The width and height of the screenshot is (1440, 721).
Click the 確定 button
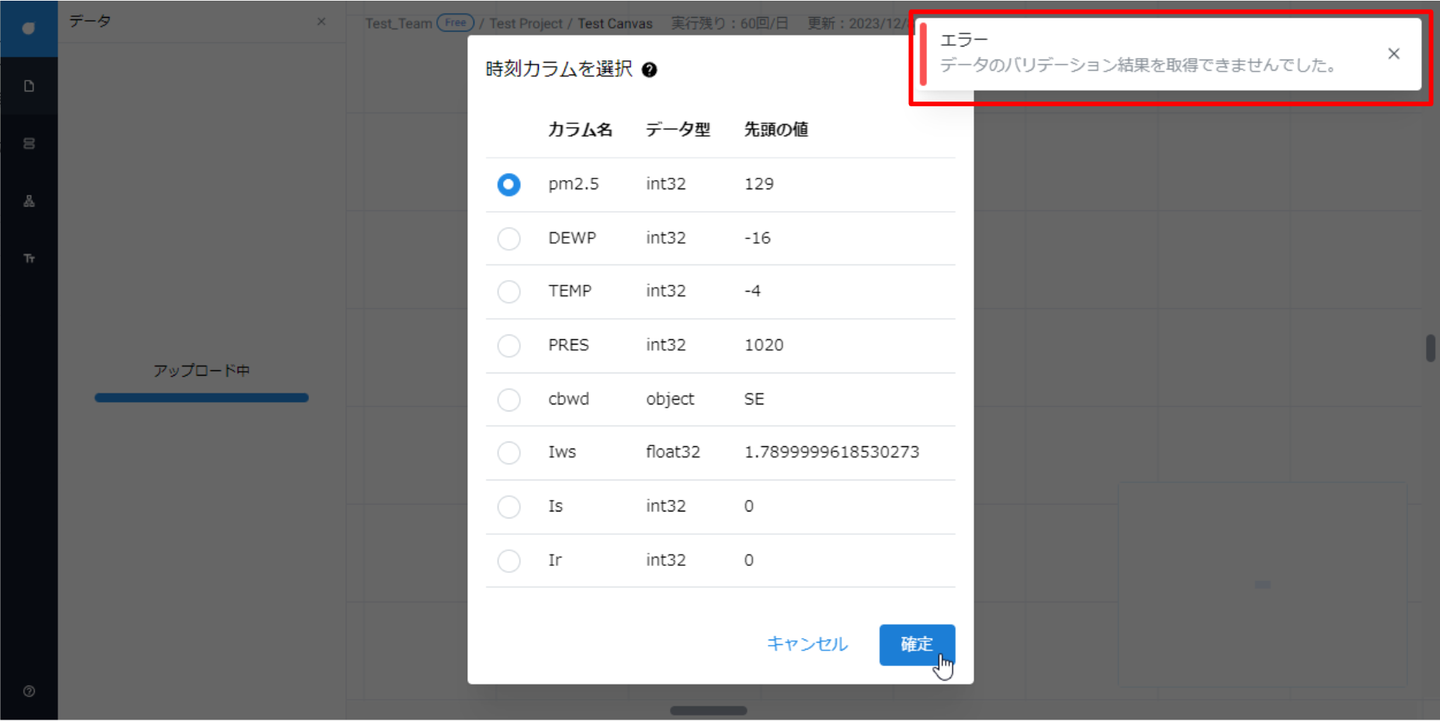pos(917,644)
